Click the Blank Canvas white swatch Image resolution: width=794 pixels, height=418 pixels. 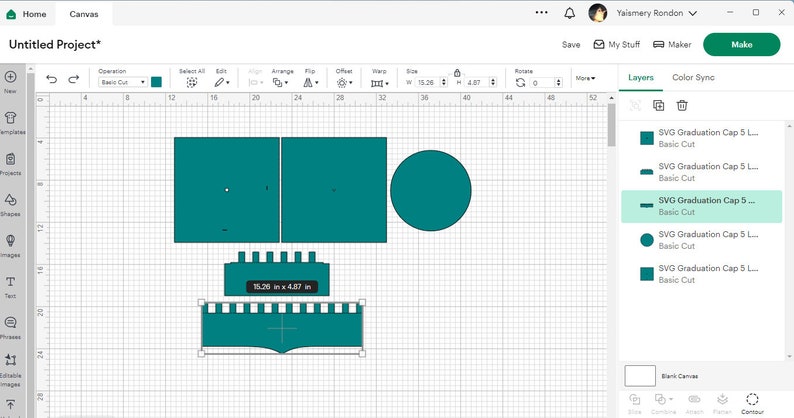click(640, 376)
